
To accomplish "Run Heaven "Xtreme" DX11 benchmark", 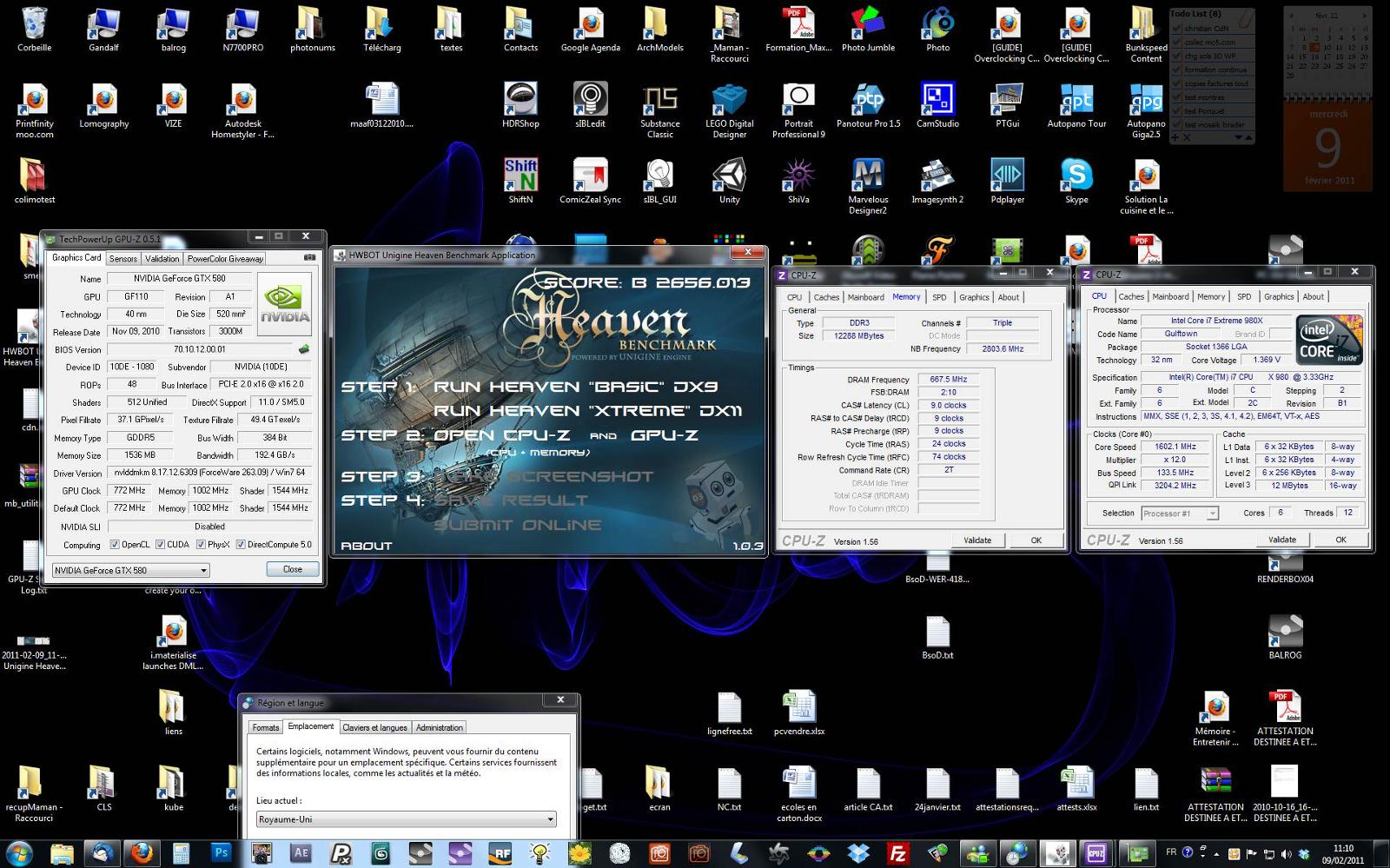I will (587, 410).
